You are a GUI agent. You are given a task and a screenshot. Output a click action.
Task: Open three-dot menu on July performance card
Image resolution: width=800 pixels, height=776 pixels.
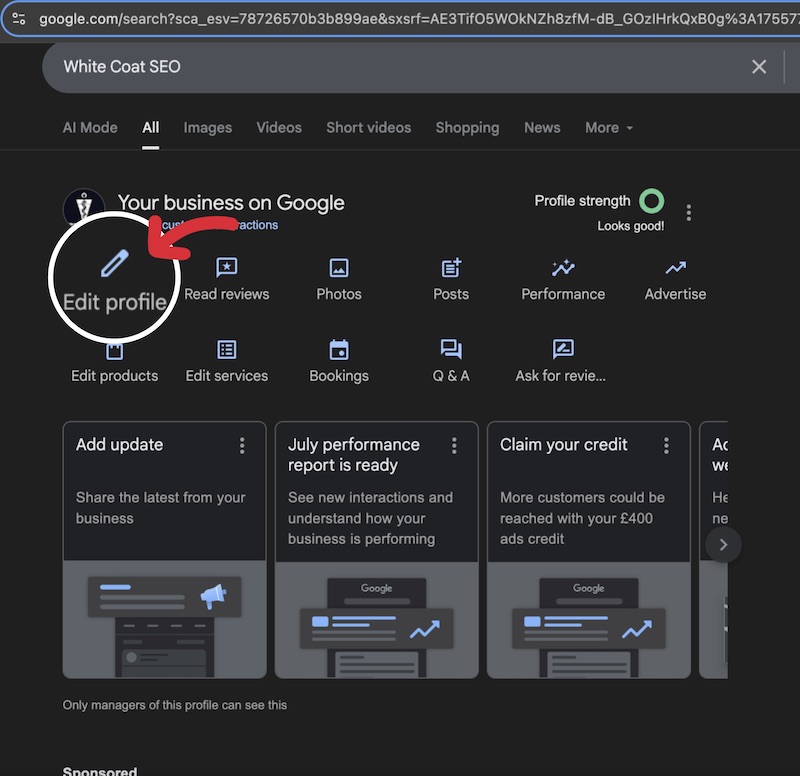(454, 445)
